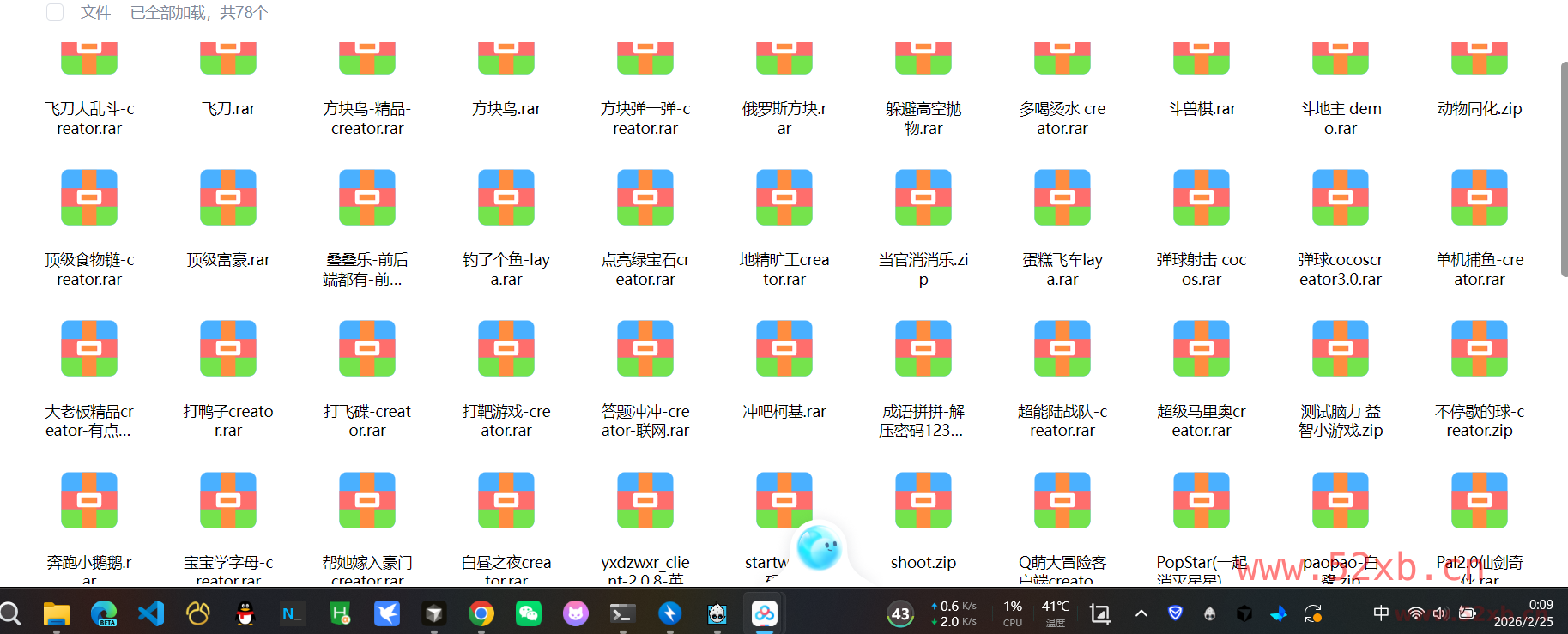Select the 大老板精品creator archive icon
This screenshot has width=1568, height=634.
pyautogui.click(x=89, y=348)
